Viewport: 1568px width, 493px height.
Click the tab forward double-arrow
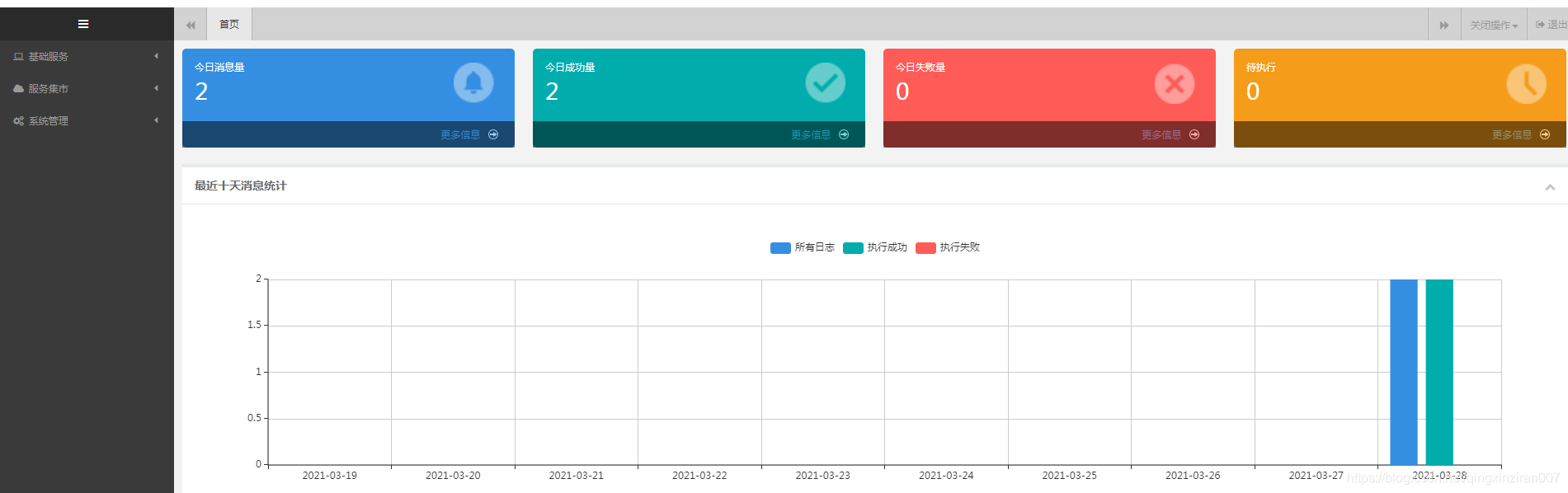[1444, 25]
